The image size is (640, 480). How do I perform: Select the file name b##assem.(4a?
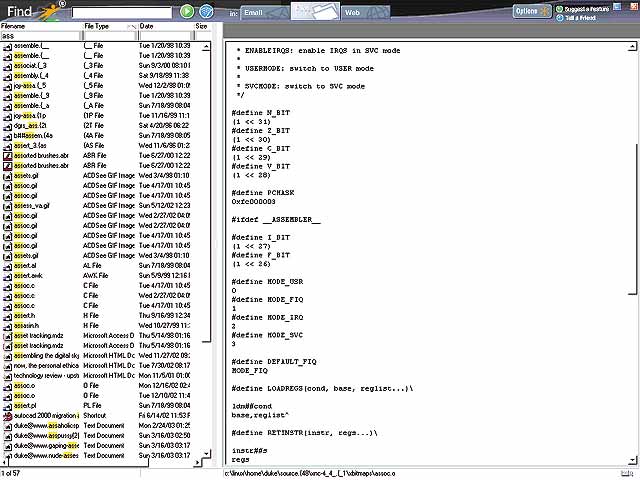coord(33,136)
